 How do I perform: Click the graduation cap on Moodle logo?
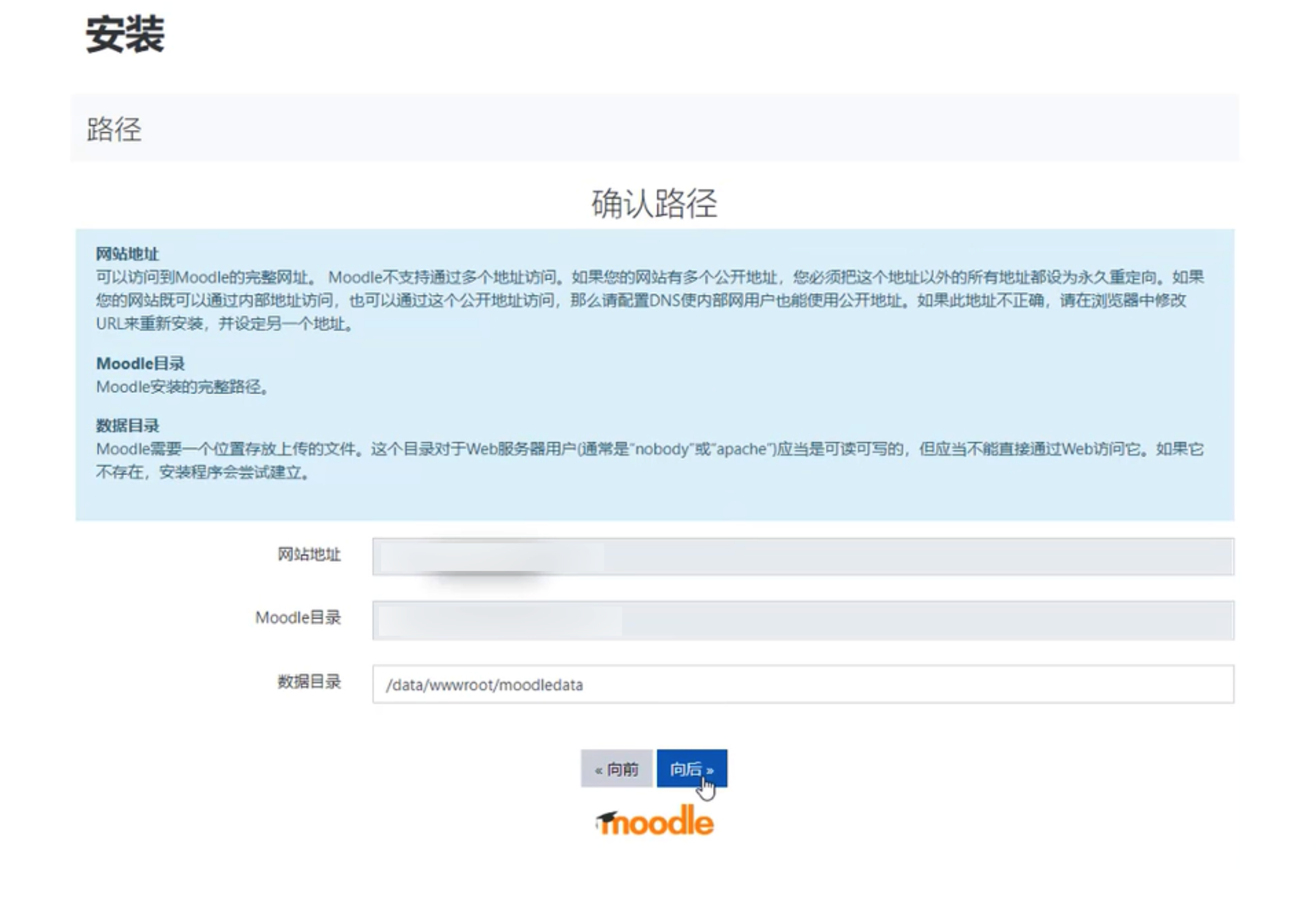(607, 817)
